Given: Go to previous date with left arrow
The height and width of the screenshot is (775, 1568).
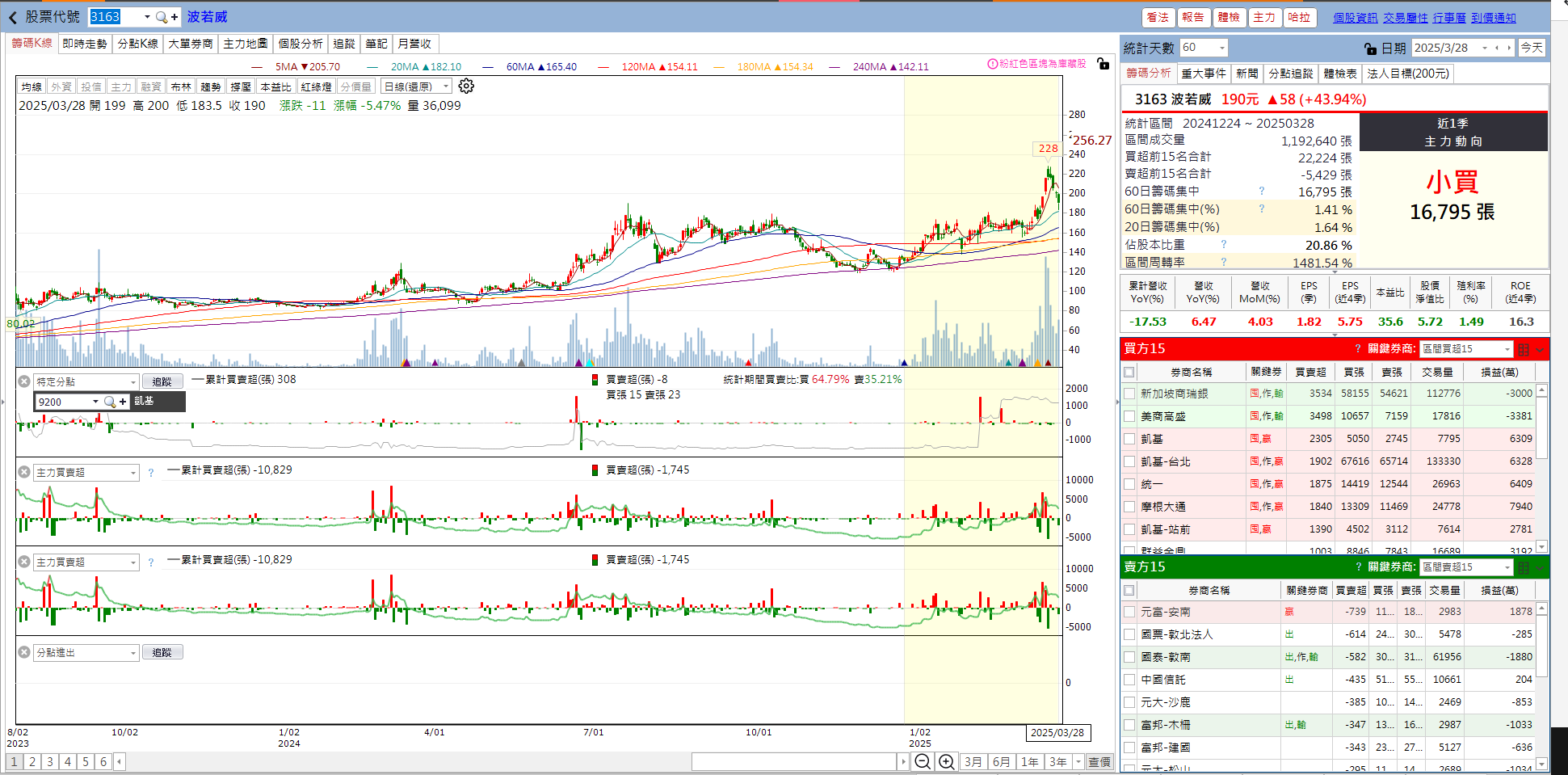Looking at the screenshot, I should coord(1497,48).
